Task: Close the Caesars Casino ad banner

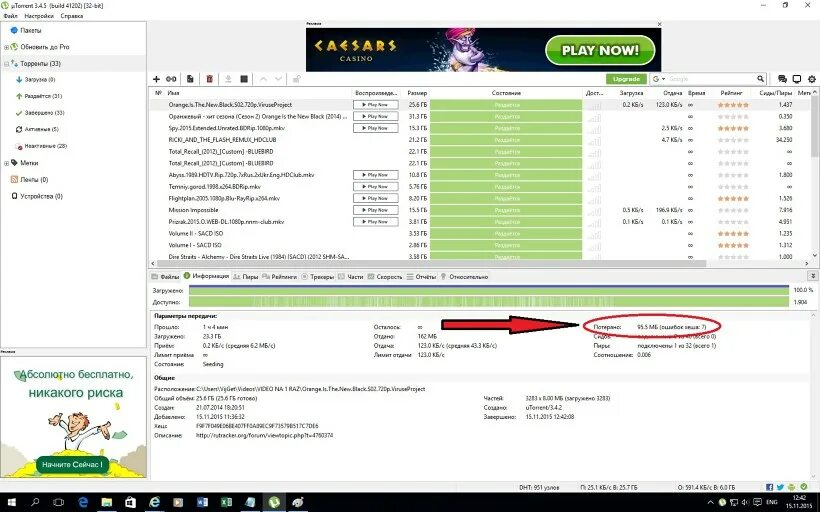Action: click(x=659, y=24)
